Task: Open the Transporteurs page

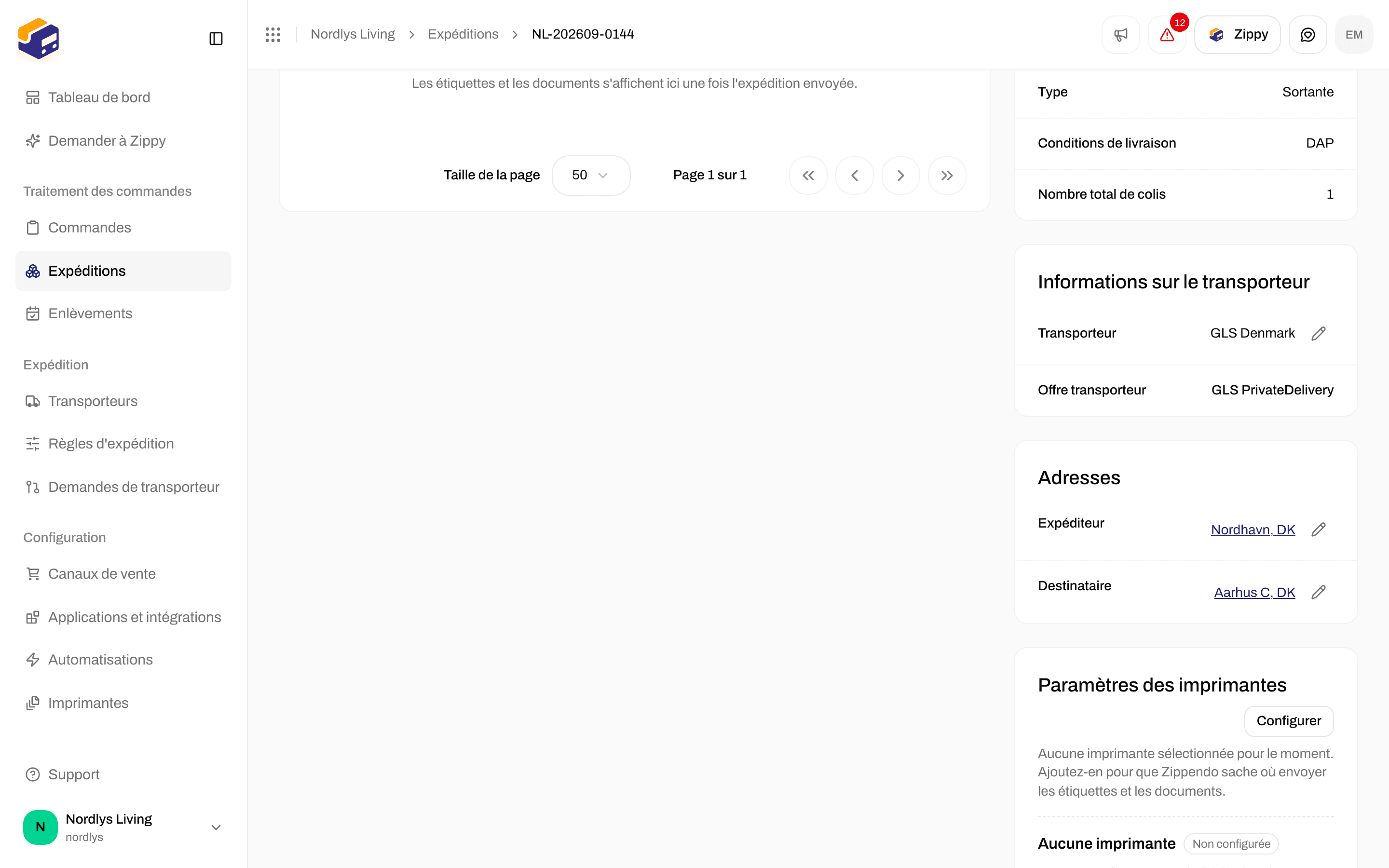Action: (x=123, y=401)
